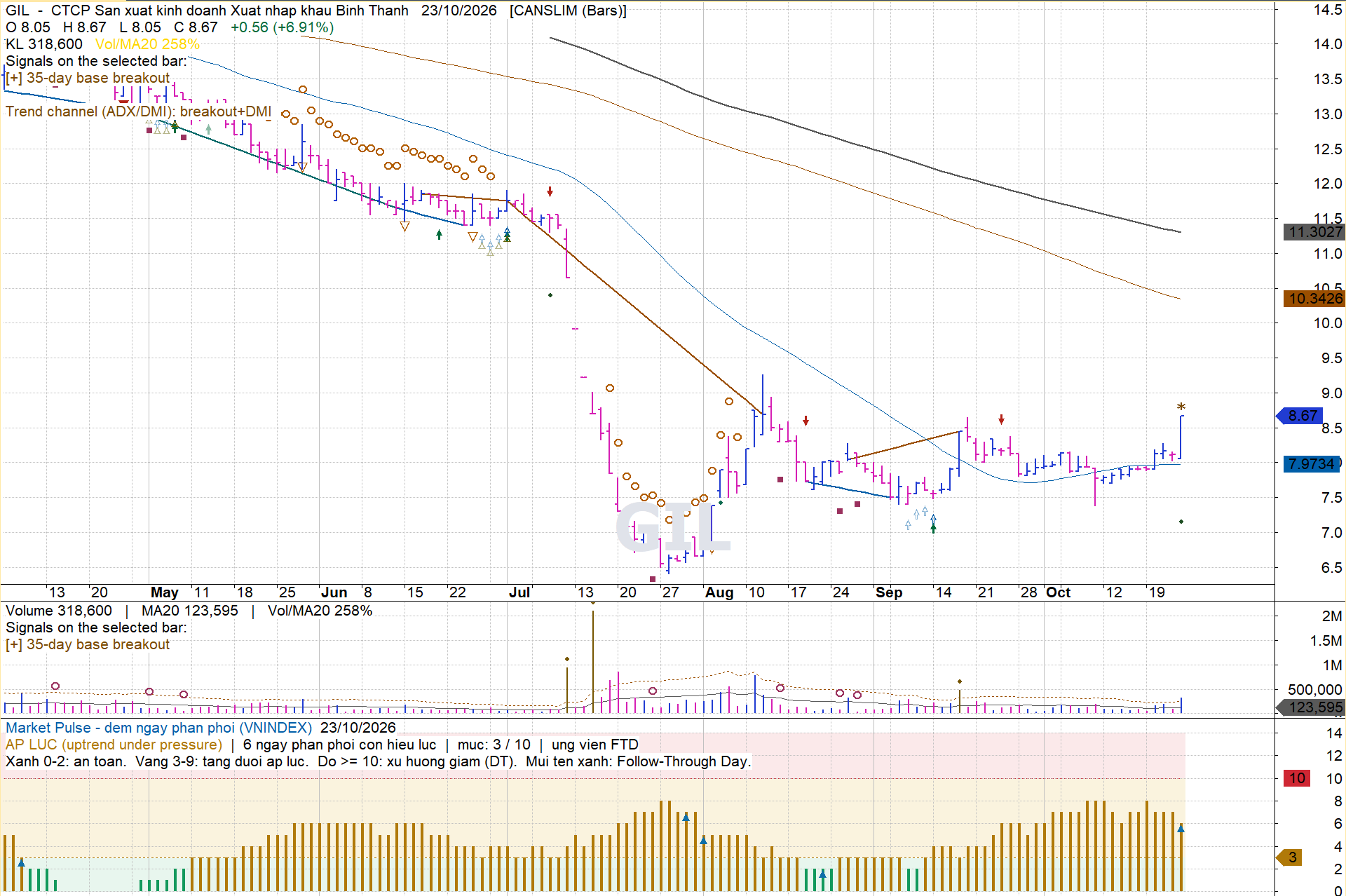
Task: Click the 14.0 price axis label
Action: coord(1327,44)
